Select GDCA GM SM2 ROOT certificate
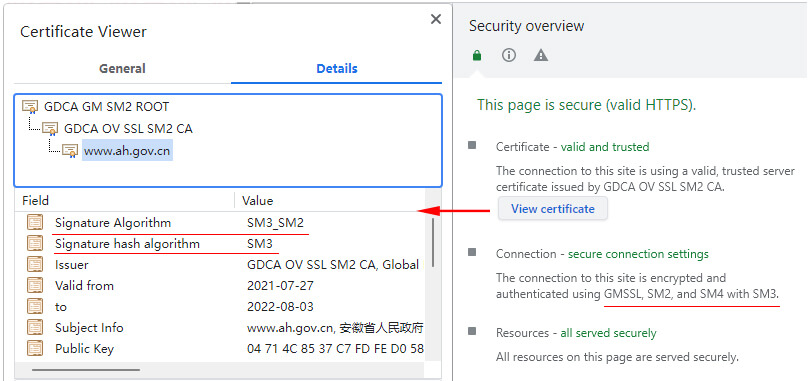 107,107
